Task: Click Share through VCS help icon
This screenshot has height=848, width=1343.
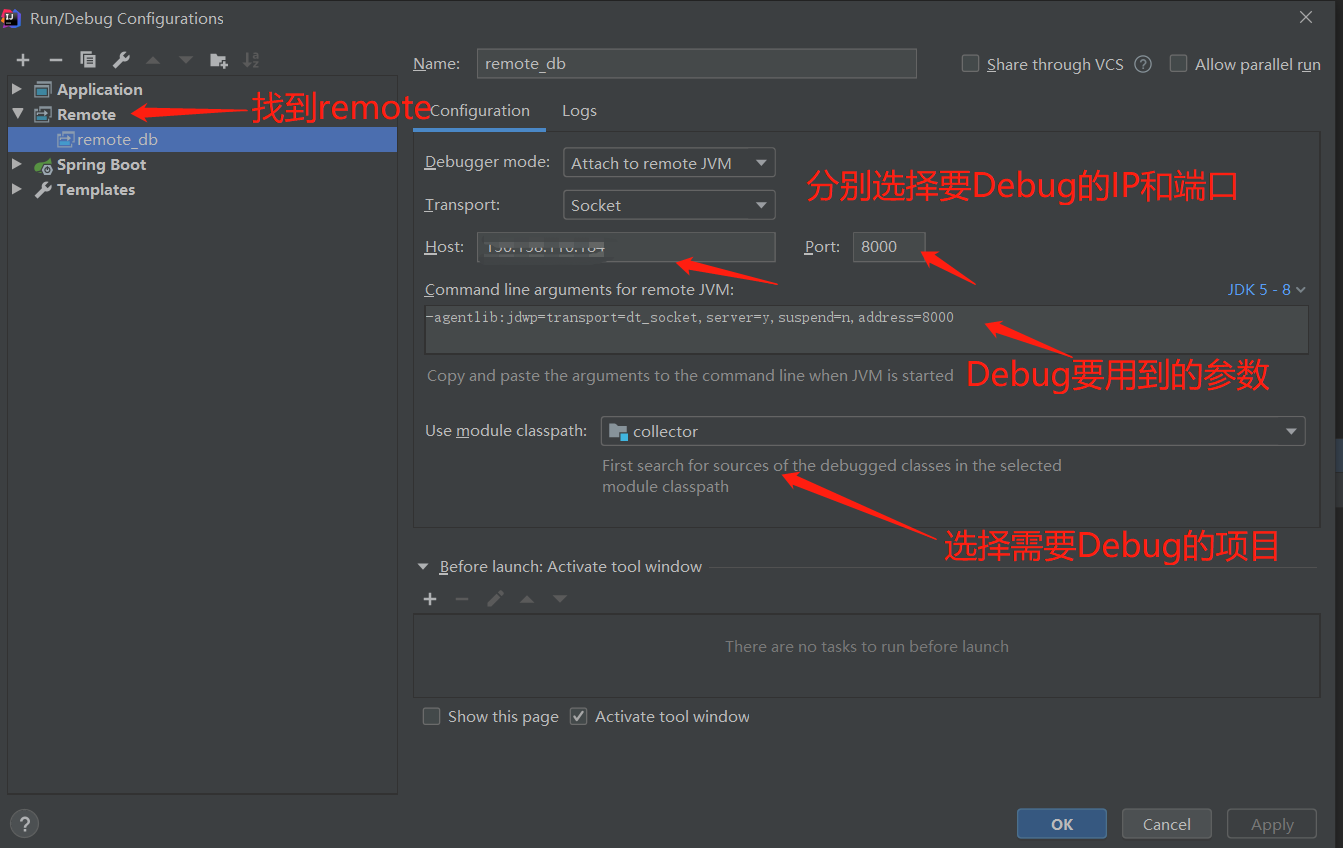Action: (1143, 64)
